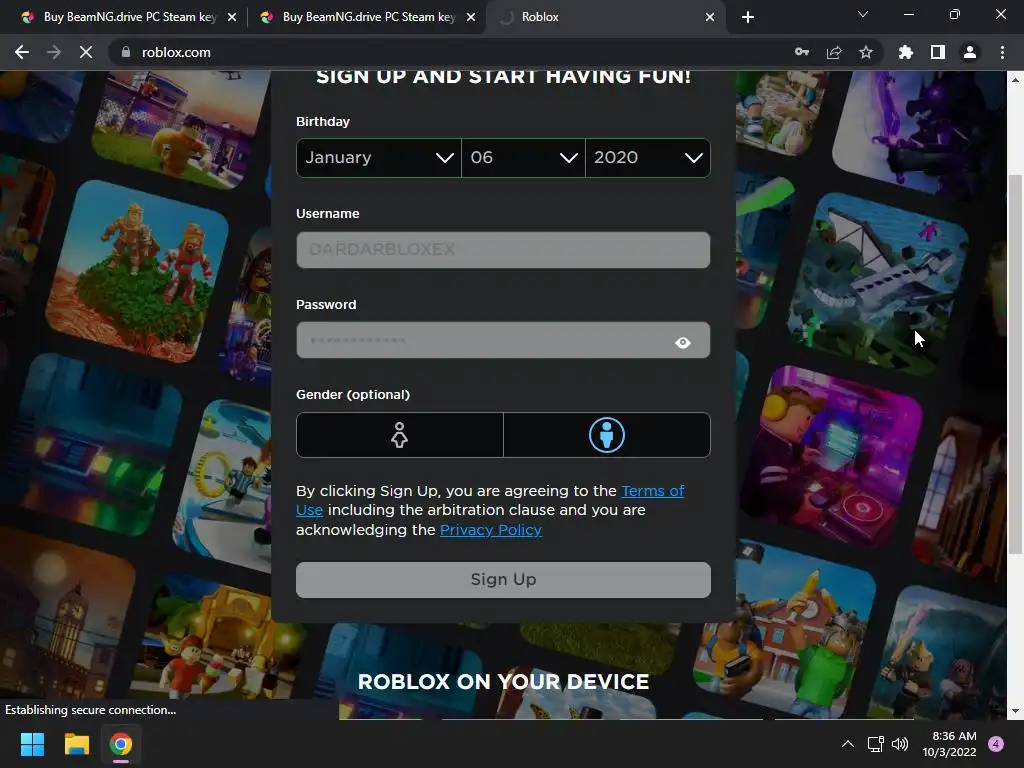The image size is (1024, 768).
Task: Open clock and date in taskbar
Action: click(x=950, y=744)
